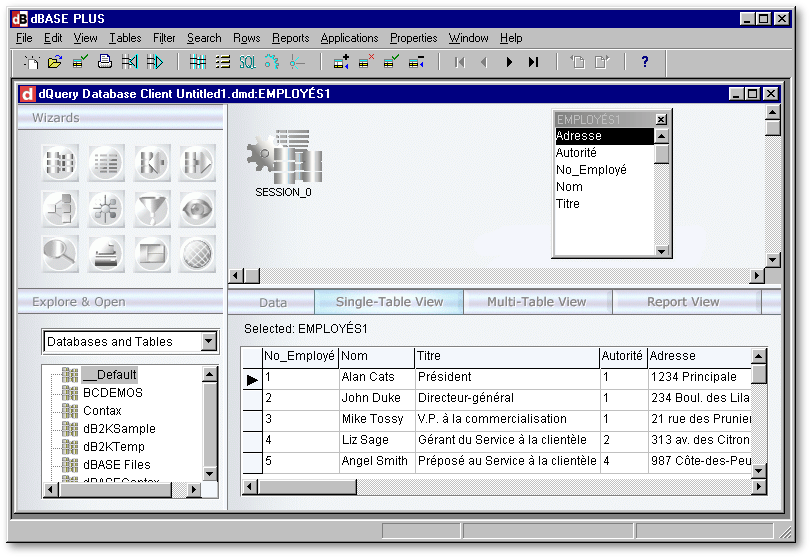
Task: Open the Applications menu
Action: point(349,38)
